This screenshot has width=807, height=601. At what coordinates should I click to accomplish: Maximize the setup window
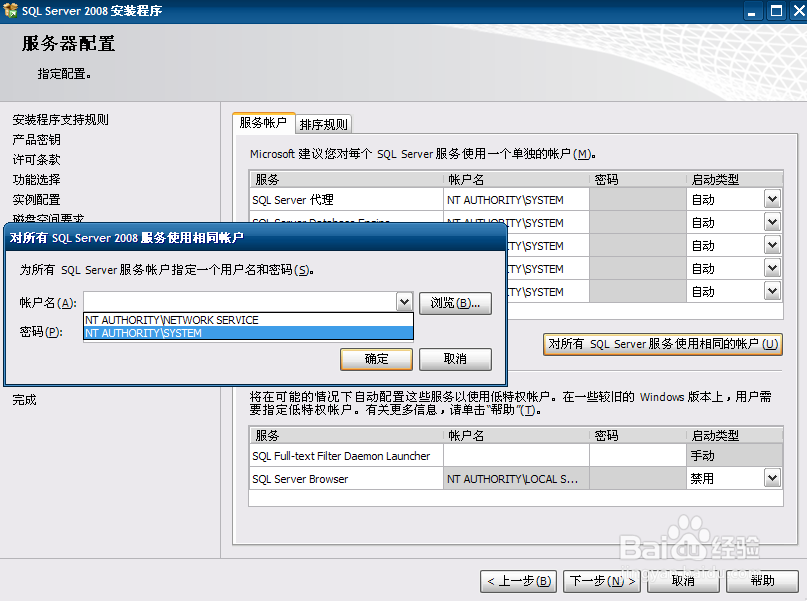coord(776,11)
